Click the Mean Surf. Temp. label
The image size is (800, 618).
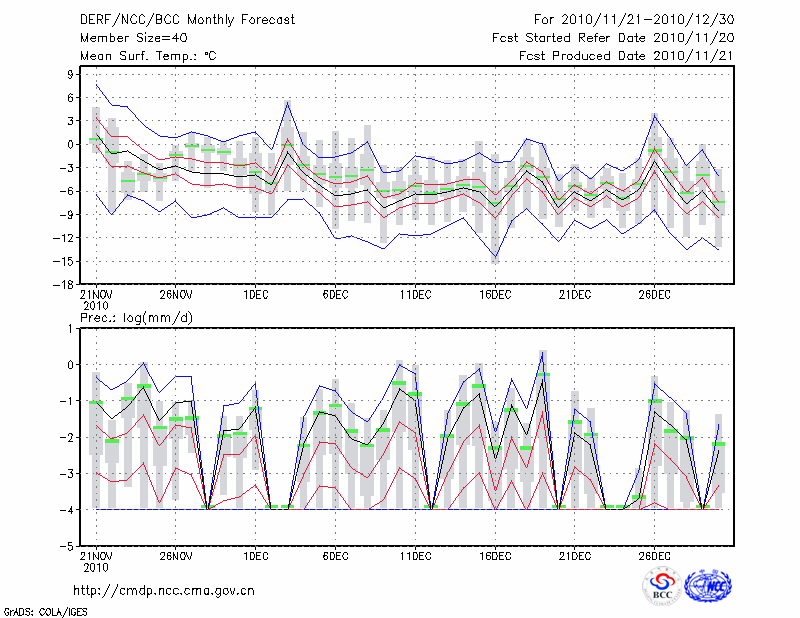click(x=147, y=56)
